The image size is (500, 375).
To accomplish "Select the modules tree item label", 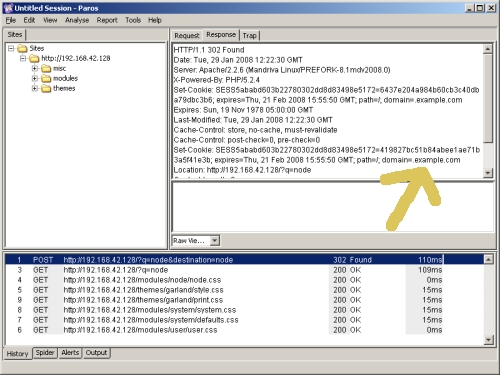I will [x=65, y=78].
